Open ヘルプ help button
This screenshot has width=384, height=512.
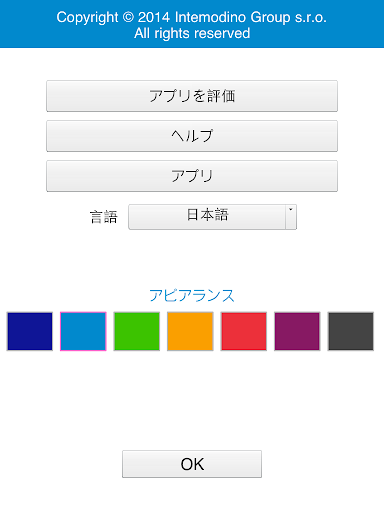coord(192,136)
